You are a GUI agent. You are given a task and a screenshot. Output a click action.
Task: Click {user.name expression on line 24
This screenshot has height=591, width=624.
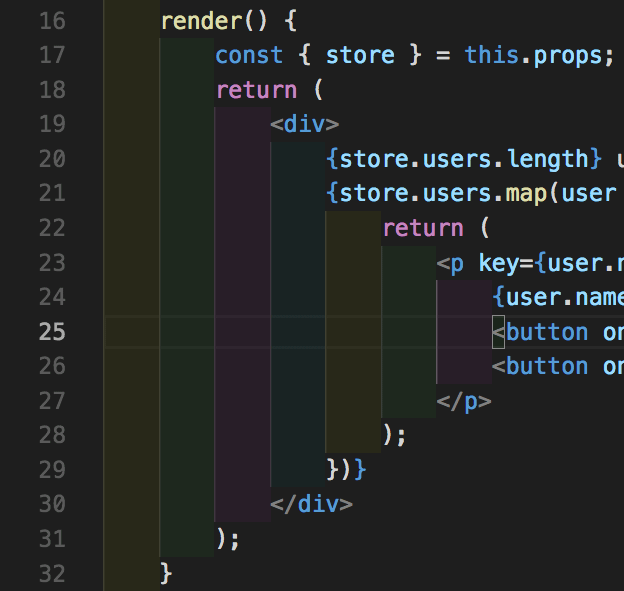(558, 297)
